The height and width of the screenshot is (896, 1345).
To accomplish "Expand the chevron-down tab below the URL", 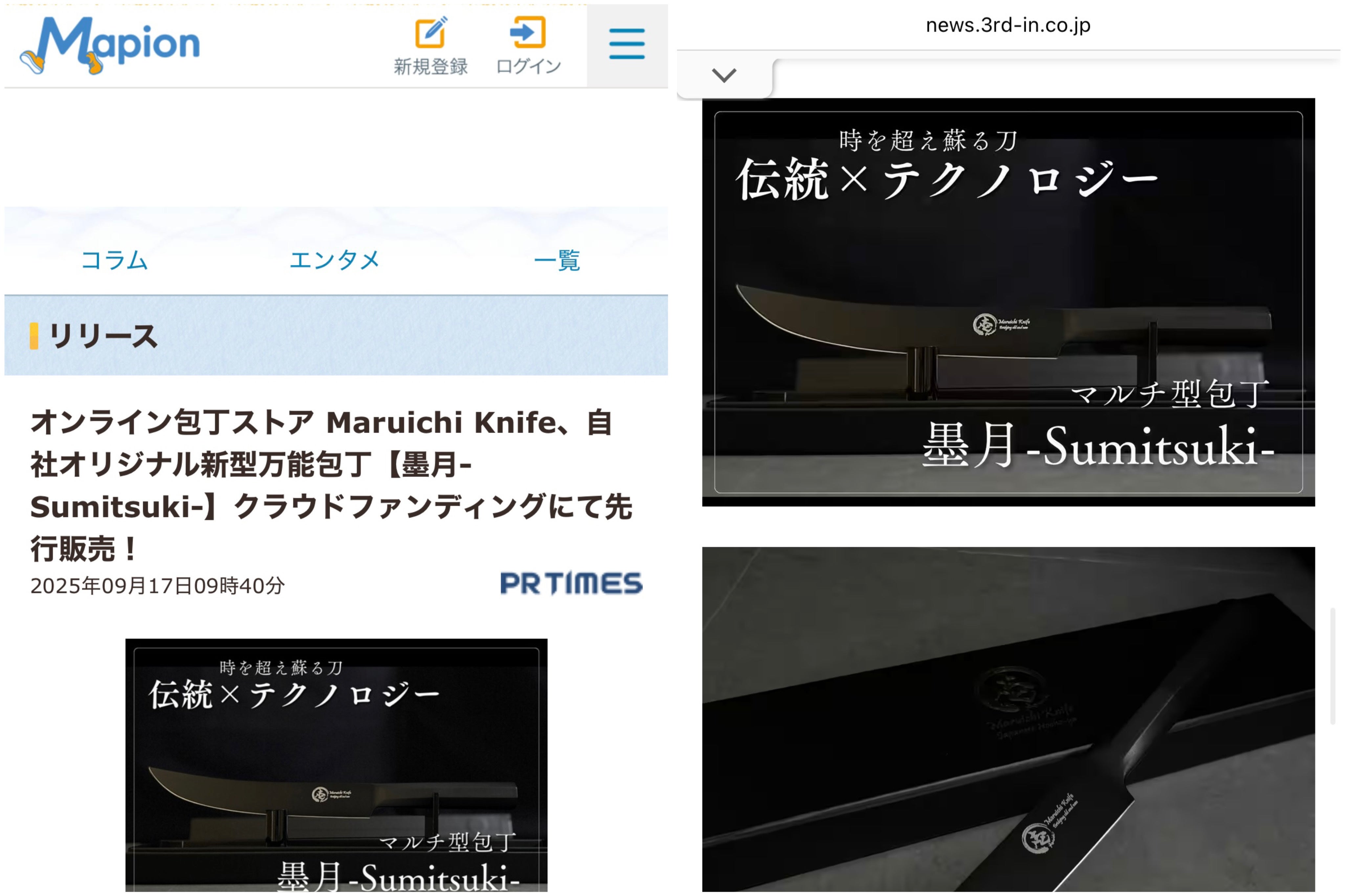I will [724, 75].
